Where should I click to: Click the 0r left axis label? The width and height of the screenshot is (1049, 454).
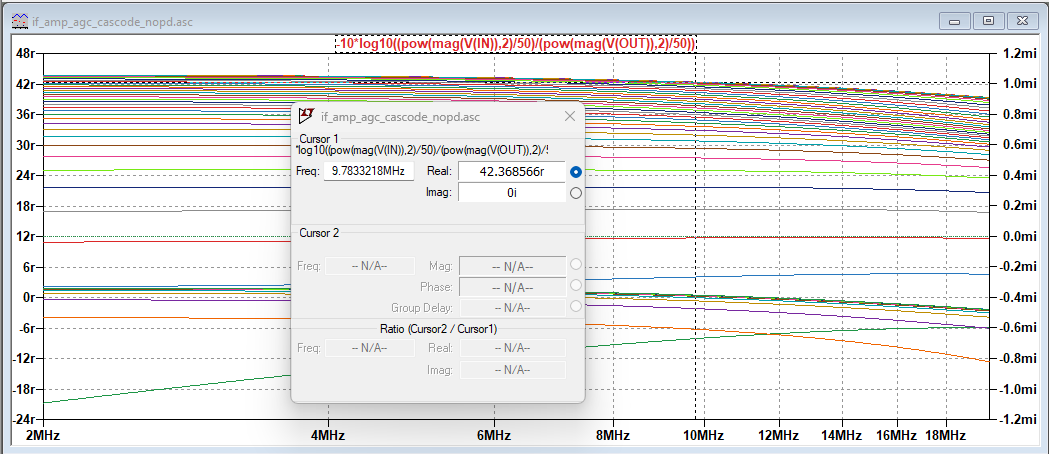coord(29,298)
